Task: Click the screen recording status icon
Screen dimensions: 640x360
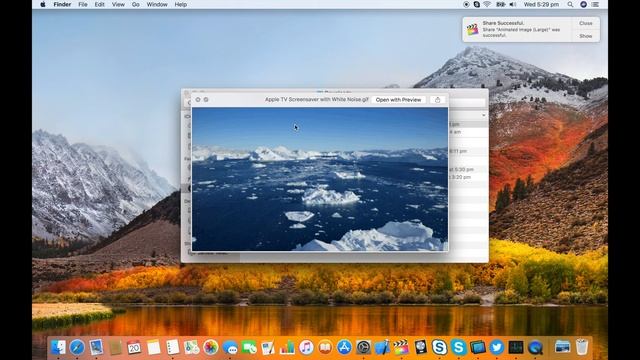Action: click(x=466, y=4)
